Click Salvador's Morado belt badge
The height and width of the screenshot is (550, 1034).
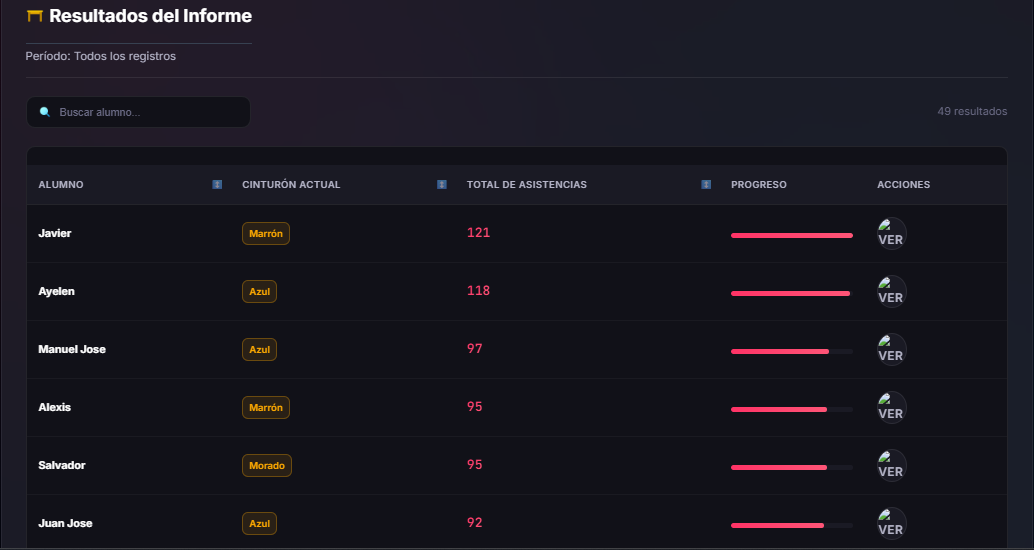[266, 466]
